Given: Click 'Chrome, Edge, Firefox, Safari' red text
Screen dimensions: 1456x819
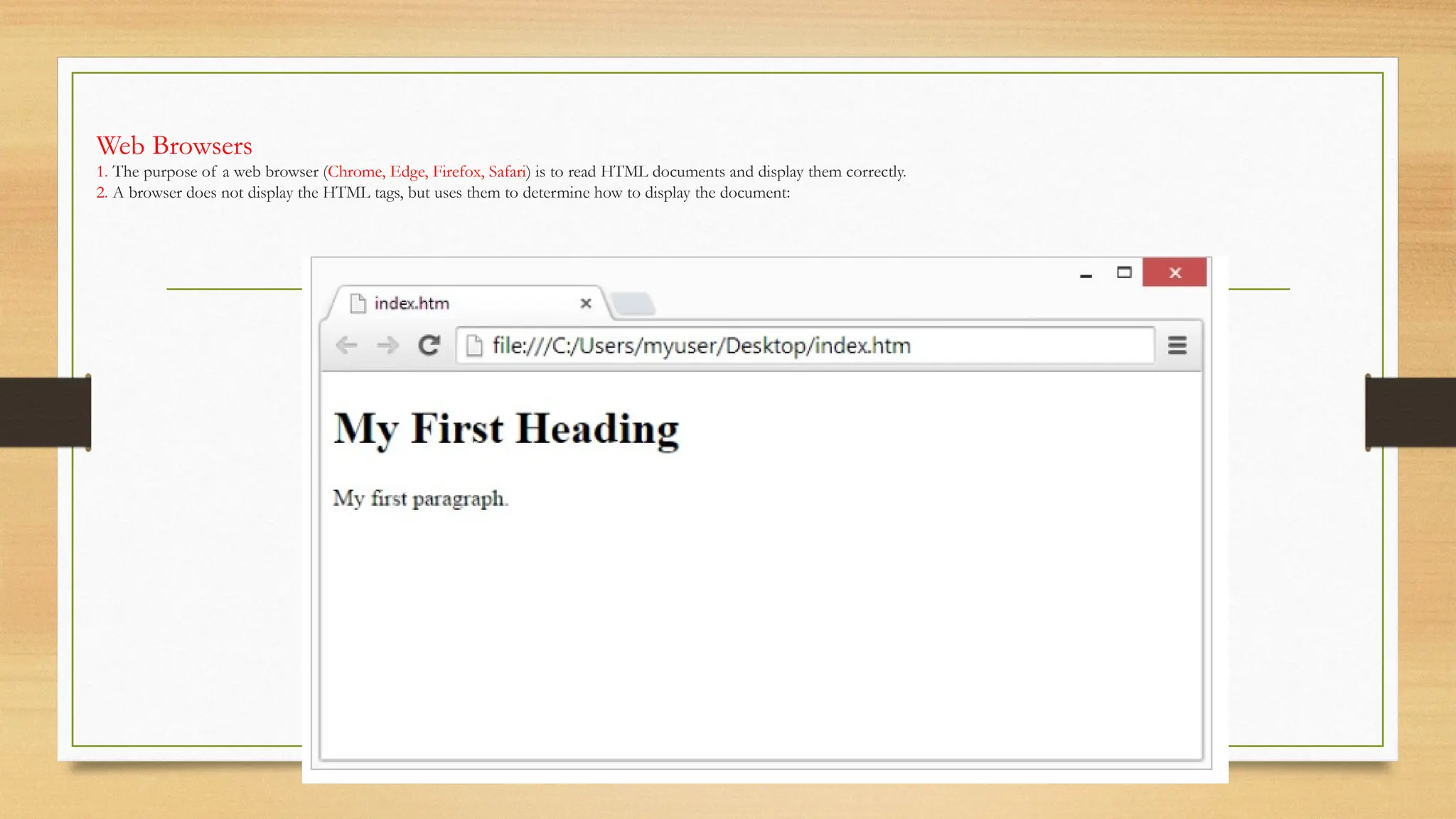Looking at the screenshot, I should pos(427,172).
